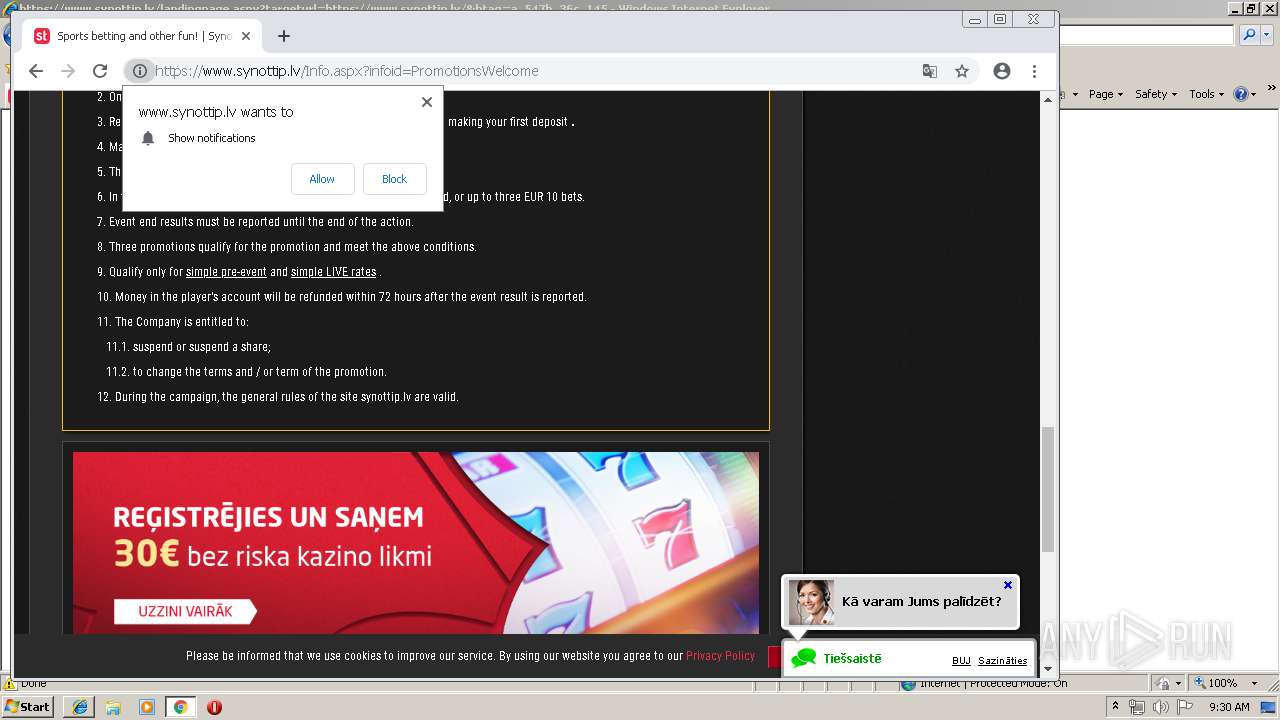Open the Privacy Policy link
The width and height of the screenshot is (1280, 720).
tap(720, 656)
